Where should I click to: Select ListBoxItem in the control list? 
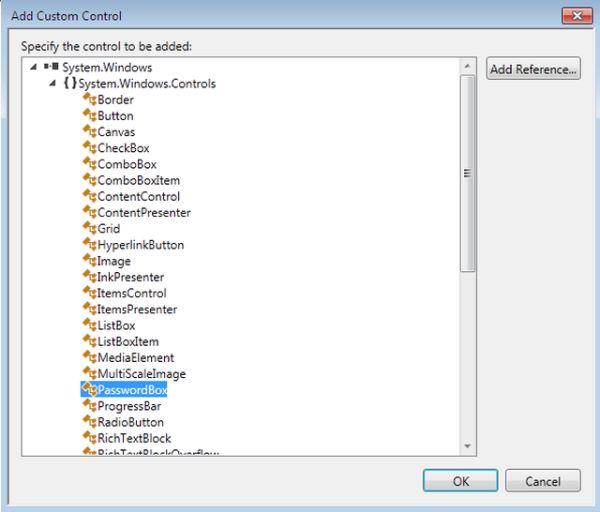[x=121, y=341]
